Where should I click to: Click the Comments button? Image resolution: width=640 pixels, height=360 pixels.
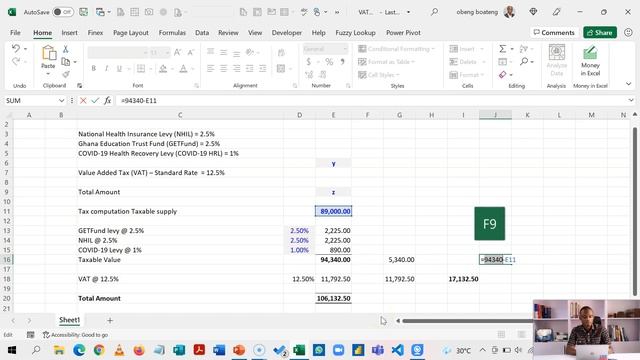[554, 33]
